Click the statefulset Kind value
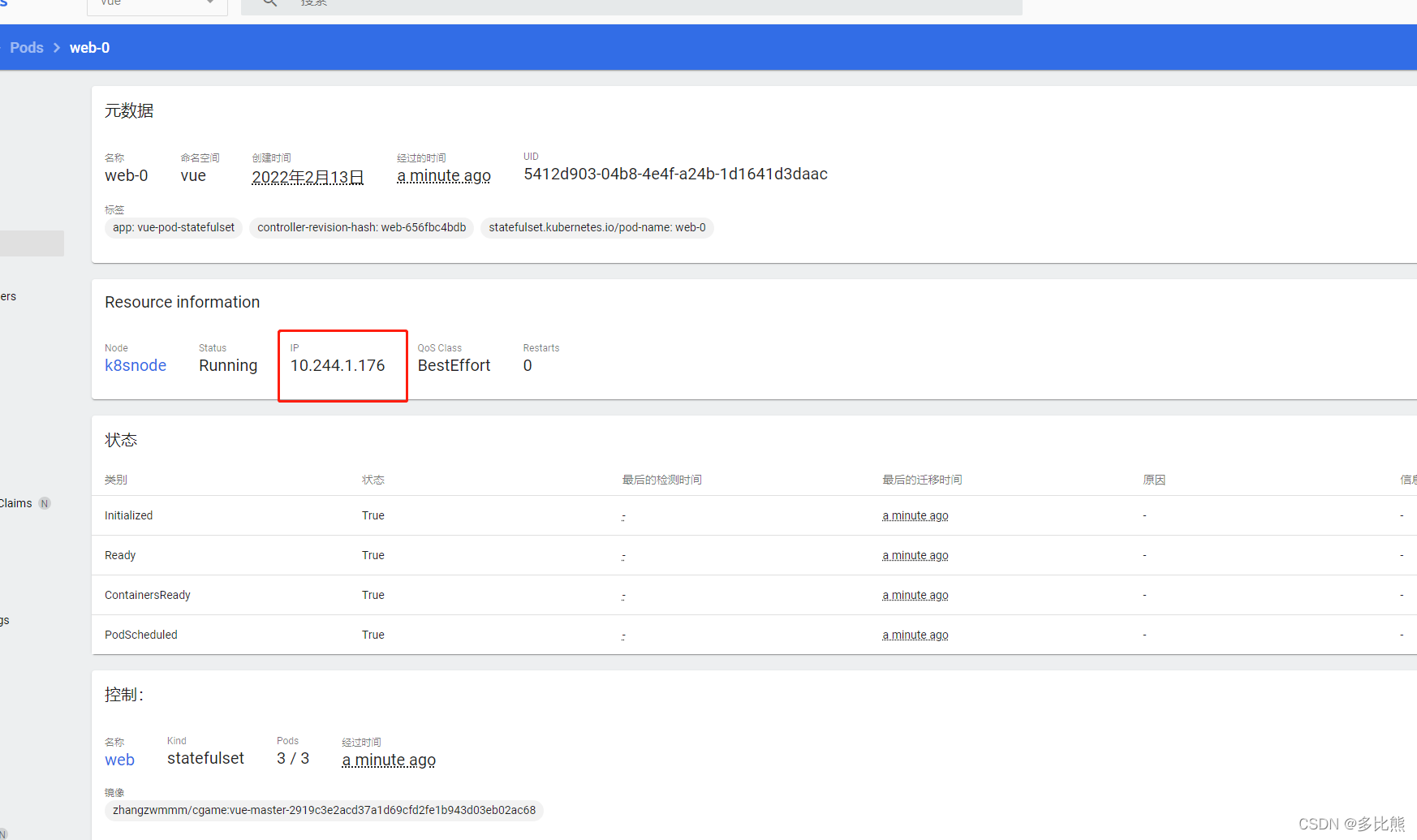 (x=205, y=758)
